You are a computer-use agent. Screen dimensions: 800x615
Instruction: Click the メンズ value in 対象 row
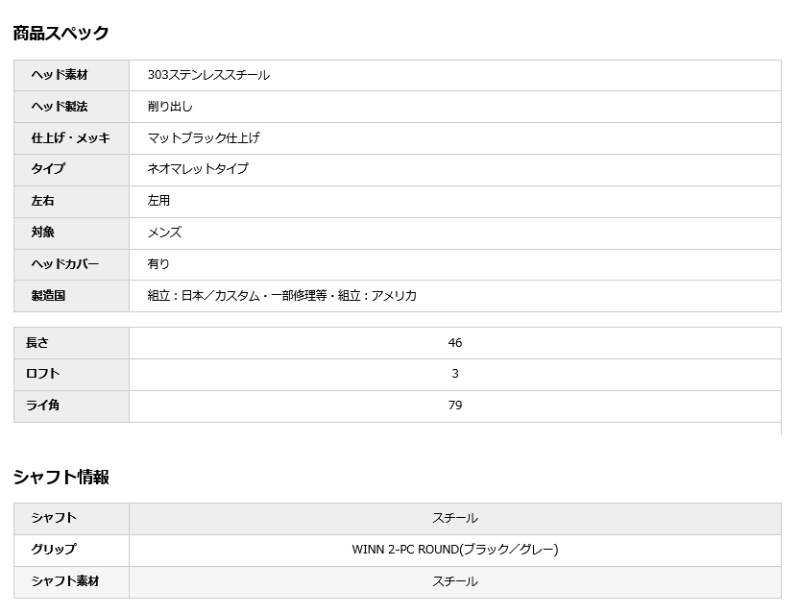(164, 232)
